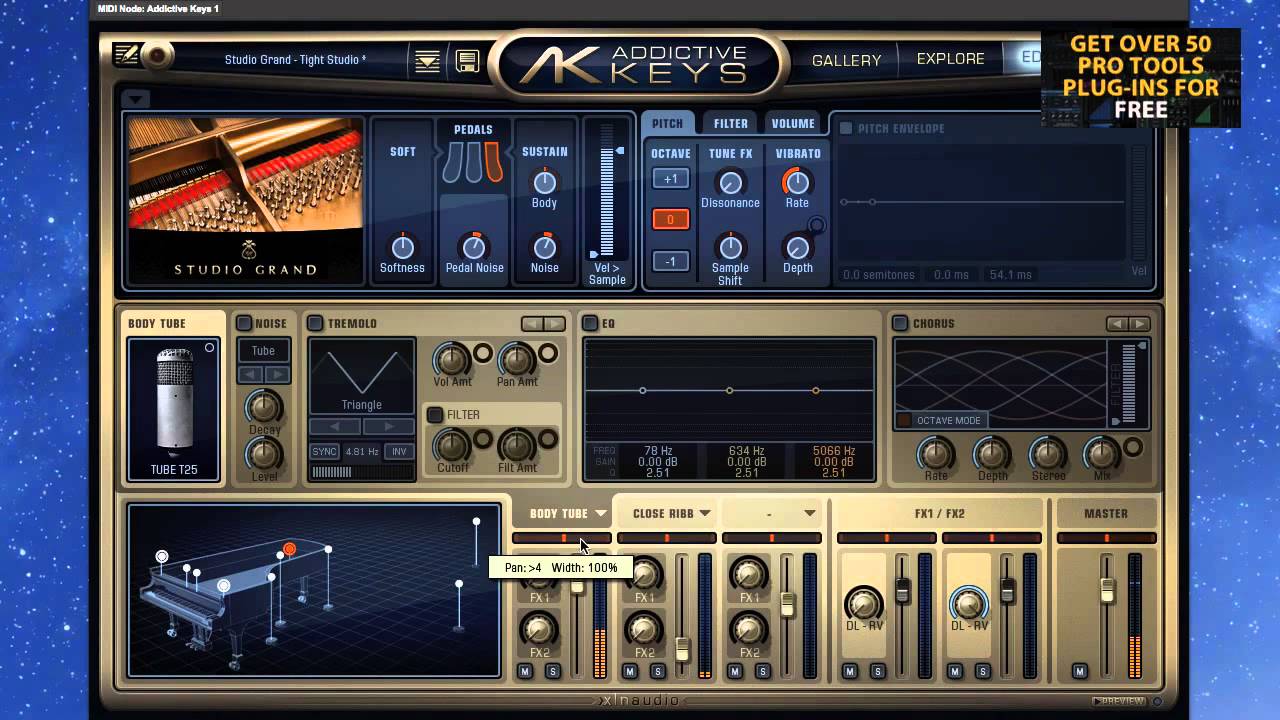Click the Sustain Noise knob
Screen dimensions: 1280x720
click(544, 246)
